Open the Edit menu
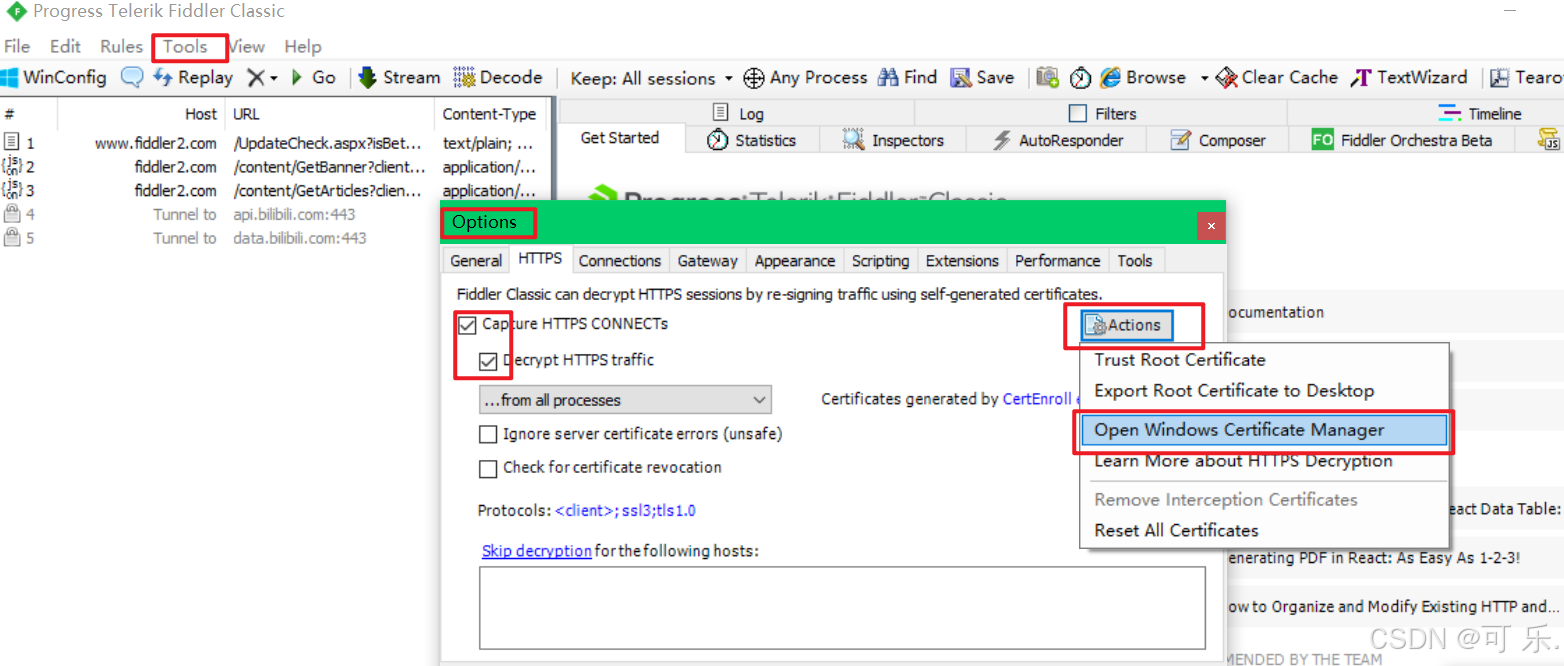The image size is (1564, 666). coord(65,46)
